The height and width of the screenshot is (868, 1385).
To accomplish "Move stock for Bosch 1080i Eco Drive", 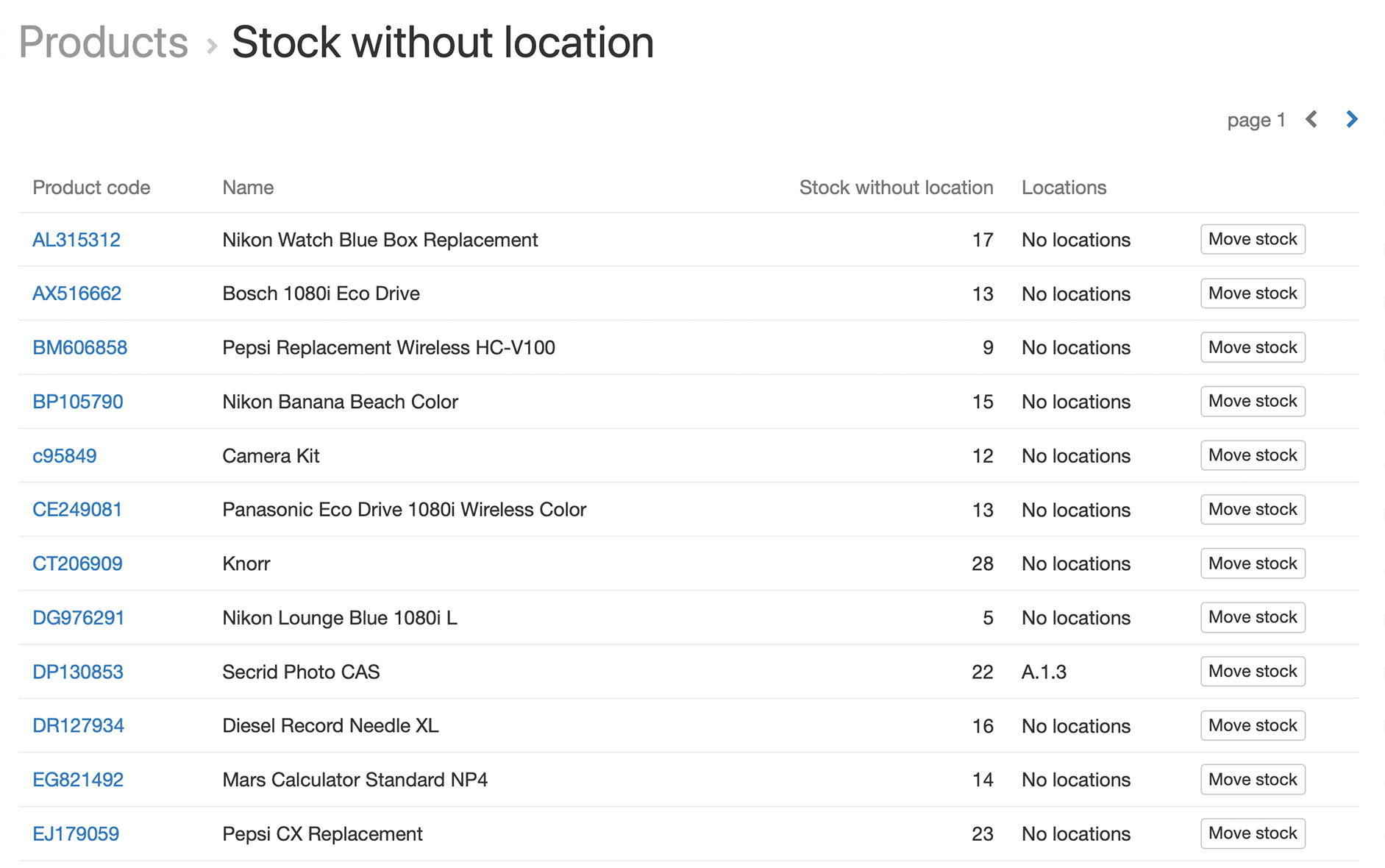I will tap(1253, 294).
